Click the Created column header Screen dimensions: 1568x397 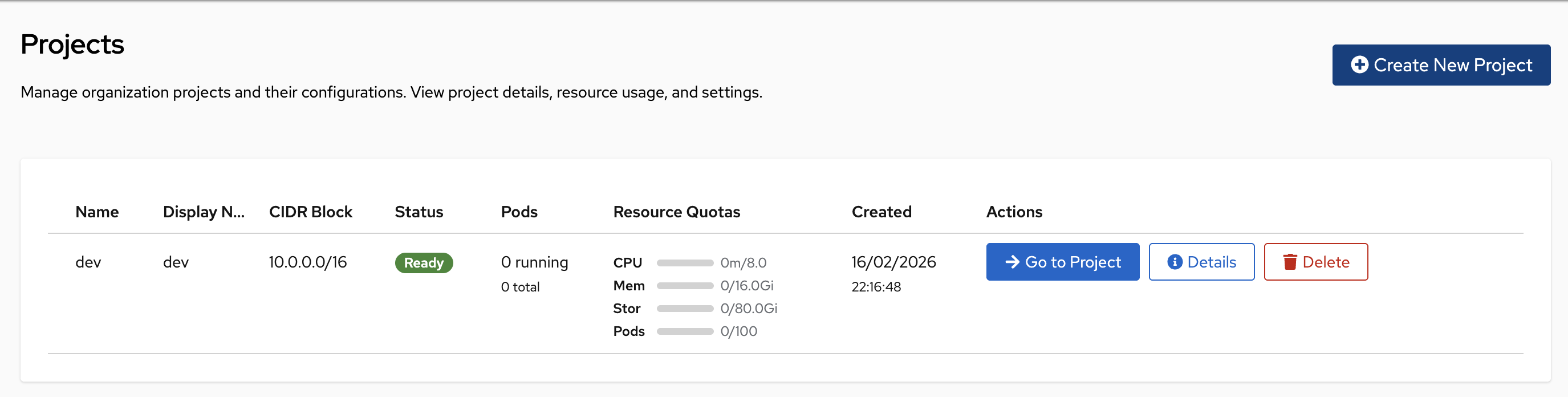pyautogui.click(x=881, y=212)
